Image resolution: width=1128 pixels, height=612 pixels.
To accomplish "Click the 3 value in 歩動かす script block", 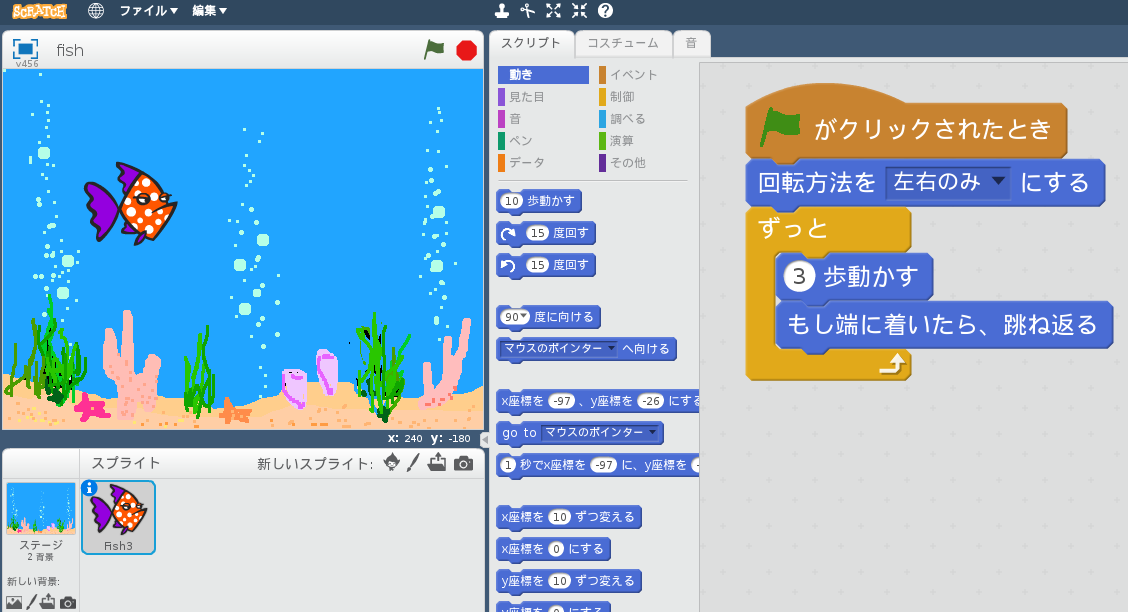I will [799, 276].
